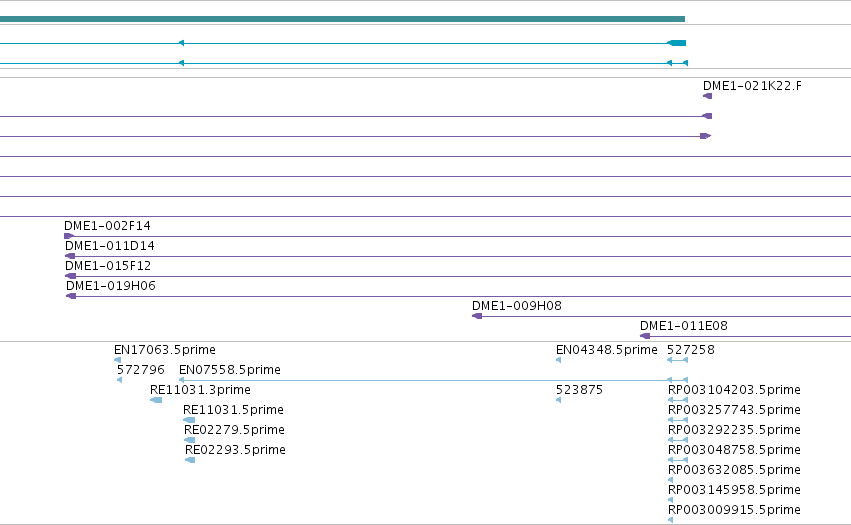The height and width of the screenshot is (525, 851).
Task: Select the DME1-002F14 clone label
Action: 107,226
